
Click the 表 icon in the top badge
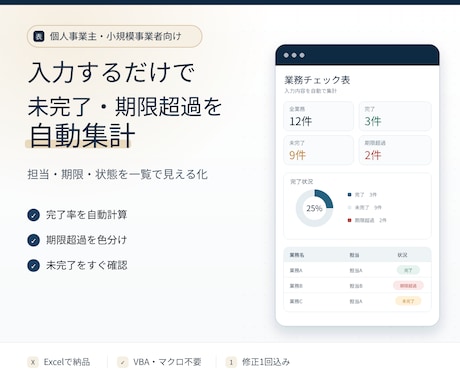pos(39,36)
